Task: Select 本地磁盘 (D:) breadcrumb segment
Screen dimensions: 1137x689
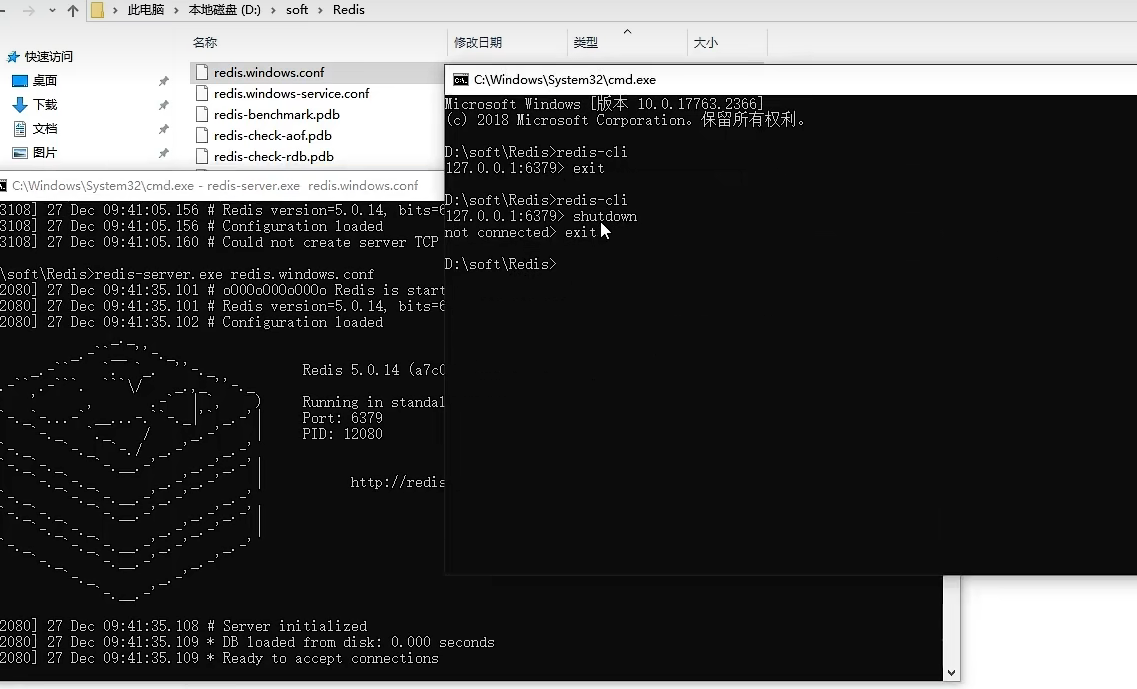Action: [x=224, y=10]
